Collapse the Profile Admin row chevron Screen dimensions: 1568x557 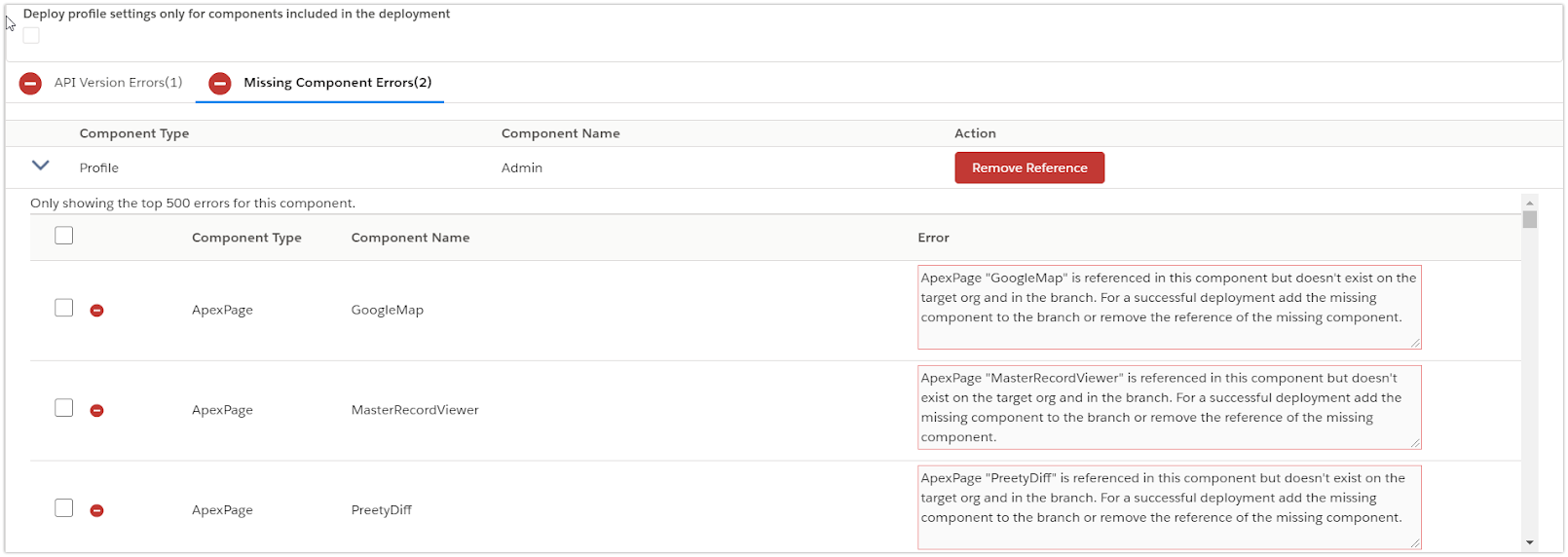[x=40, y=166]
